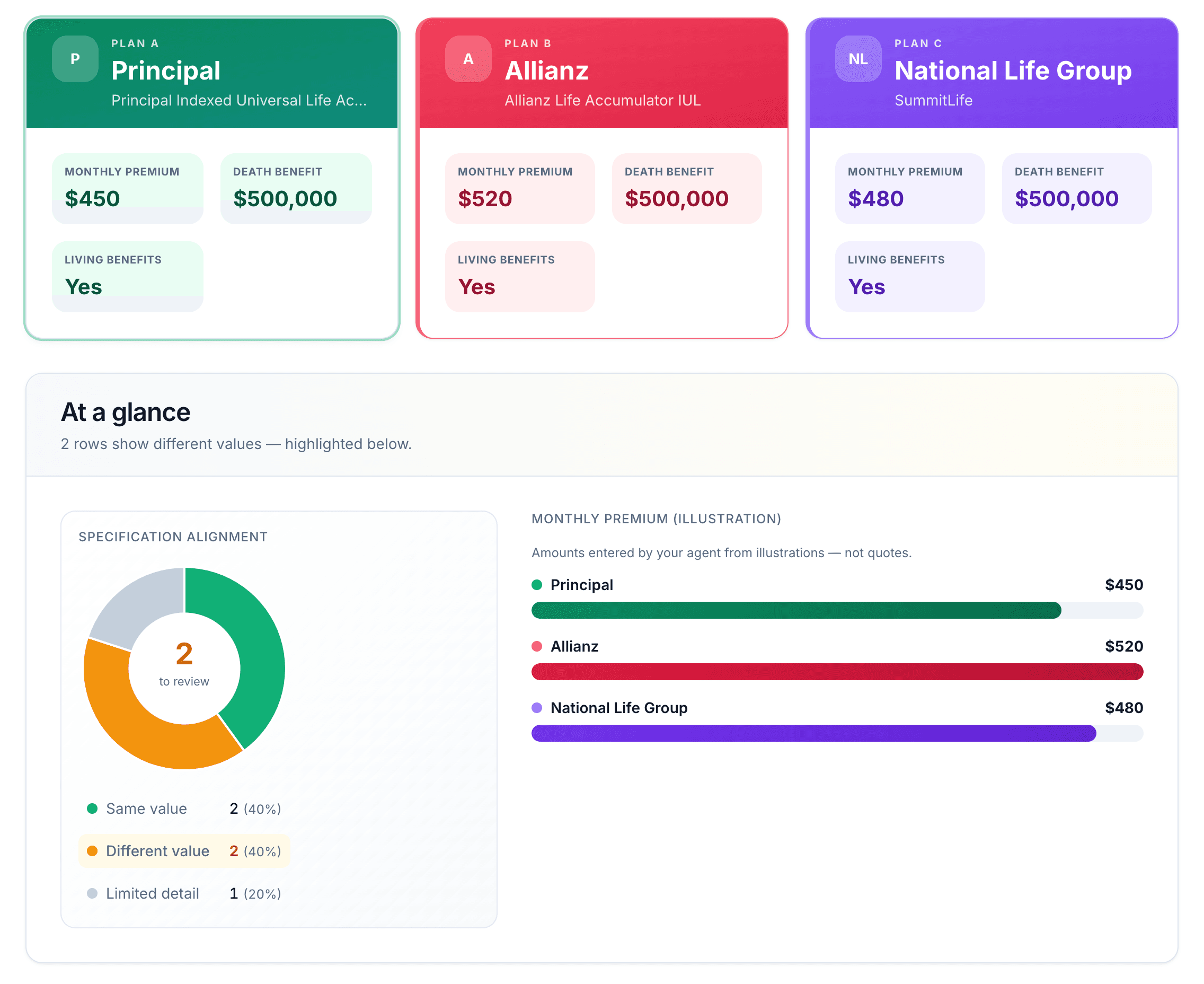The width and height of the screenshot is (1204, 984).
Task: Click the $520 value in Allianz's bar row
Action: 1124,646
